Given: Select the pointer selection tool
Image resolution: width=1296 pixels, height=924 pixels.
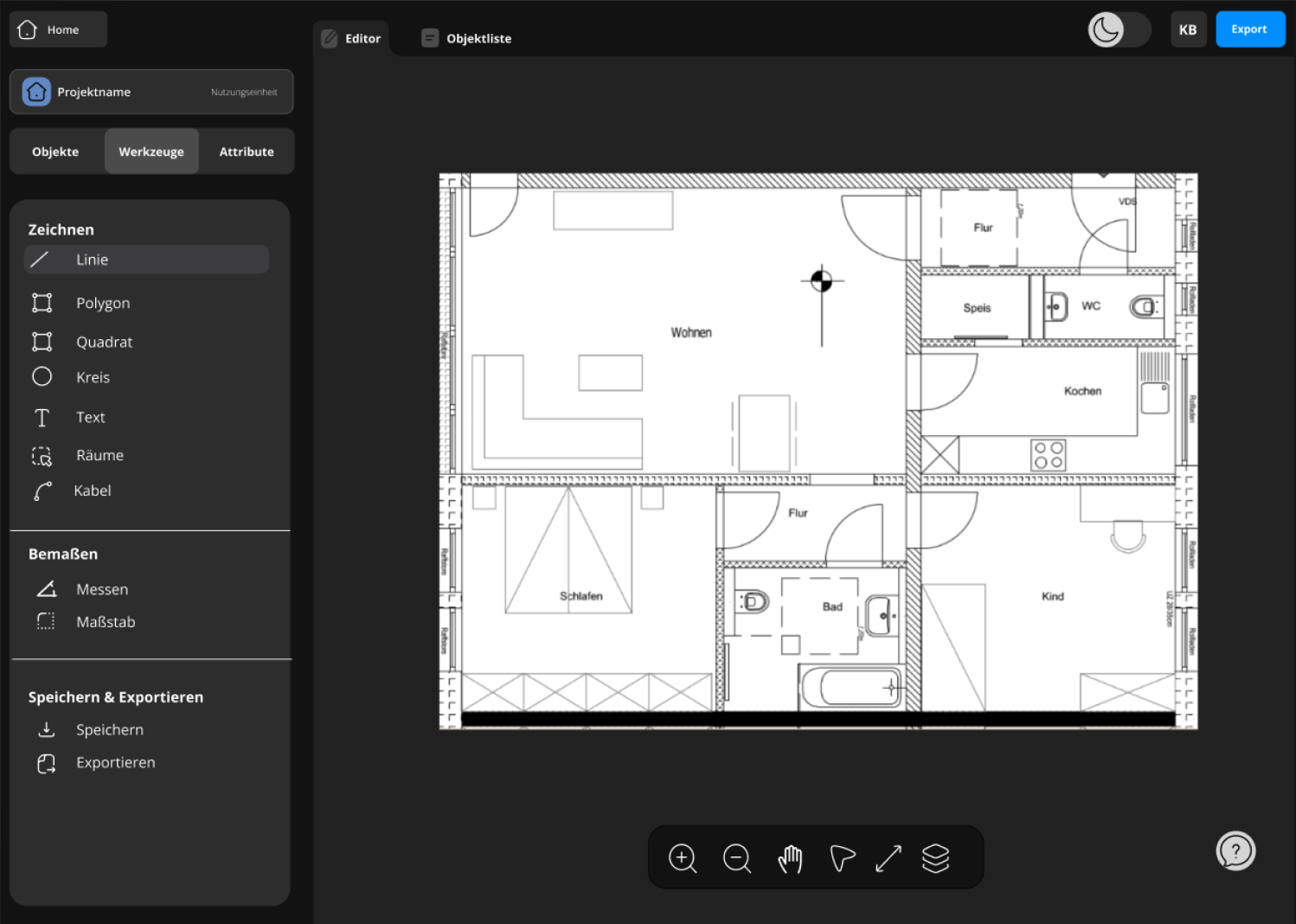Looking at the screenshot, I should point(842,857).
